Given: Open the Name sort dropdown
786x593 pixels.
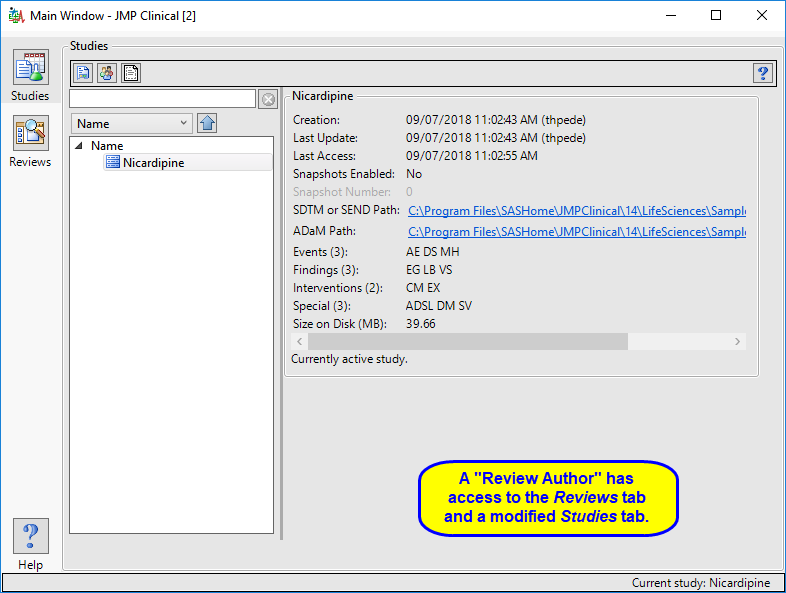Looking at the screenshot, I should 132,123.
